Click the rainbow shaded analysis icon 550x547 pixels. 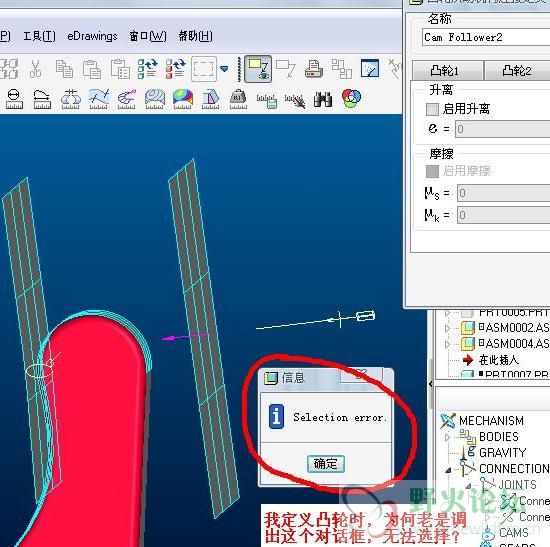[x=182, y=99]
